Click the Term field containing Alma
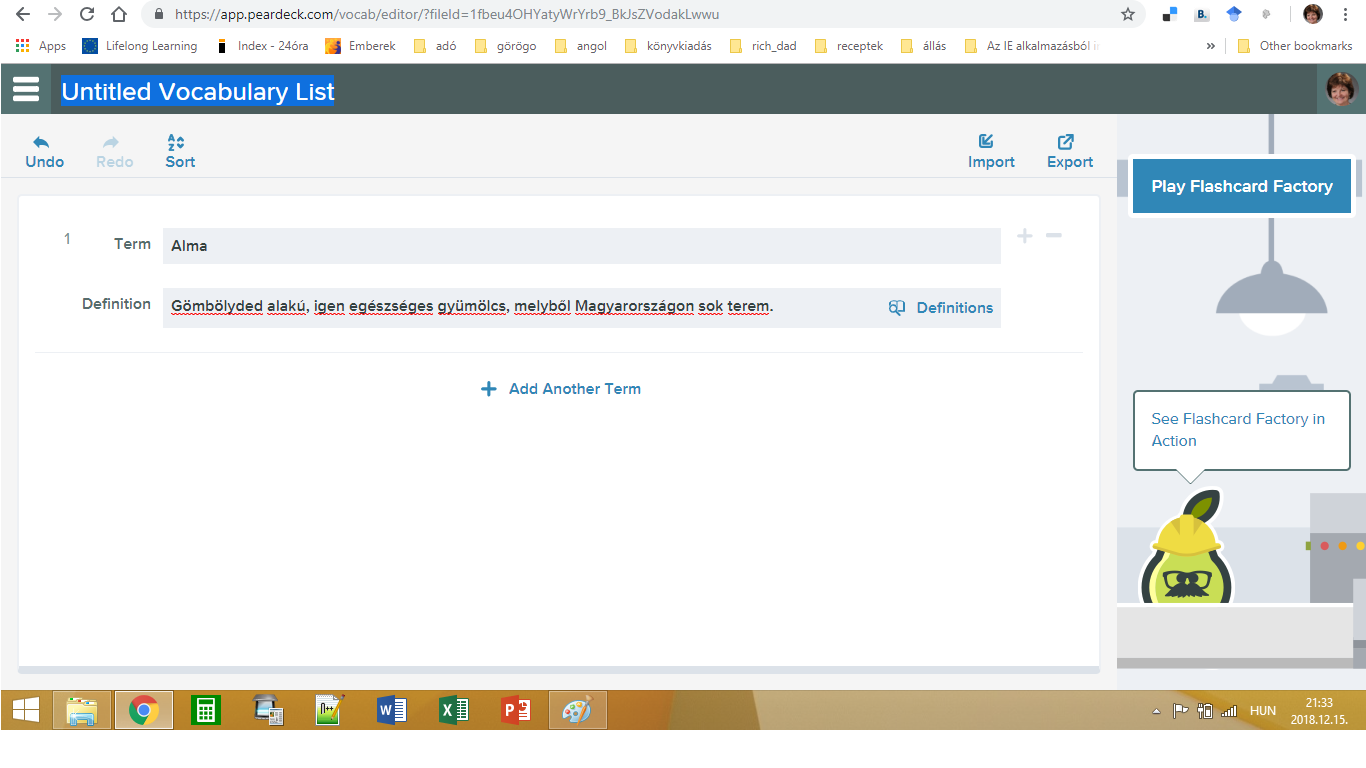 pyautogui.click(x=580, y=246)
